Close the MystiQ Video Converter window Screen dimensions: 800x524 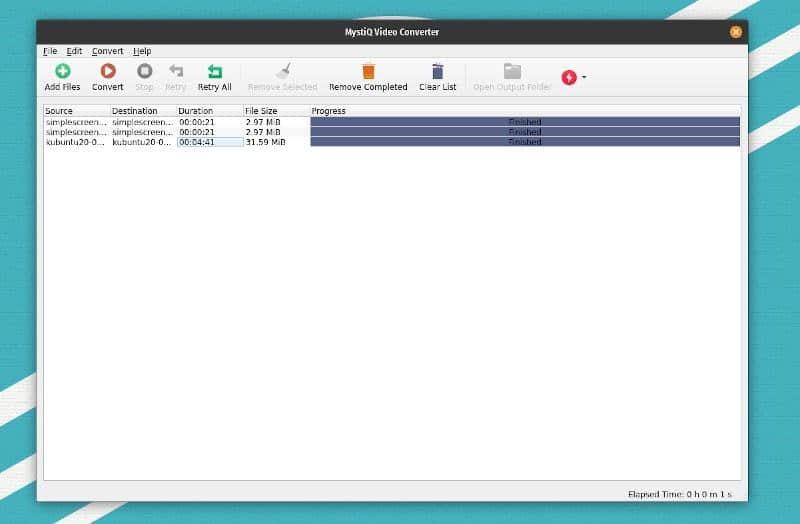pos(736,32)
